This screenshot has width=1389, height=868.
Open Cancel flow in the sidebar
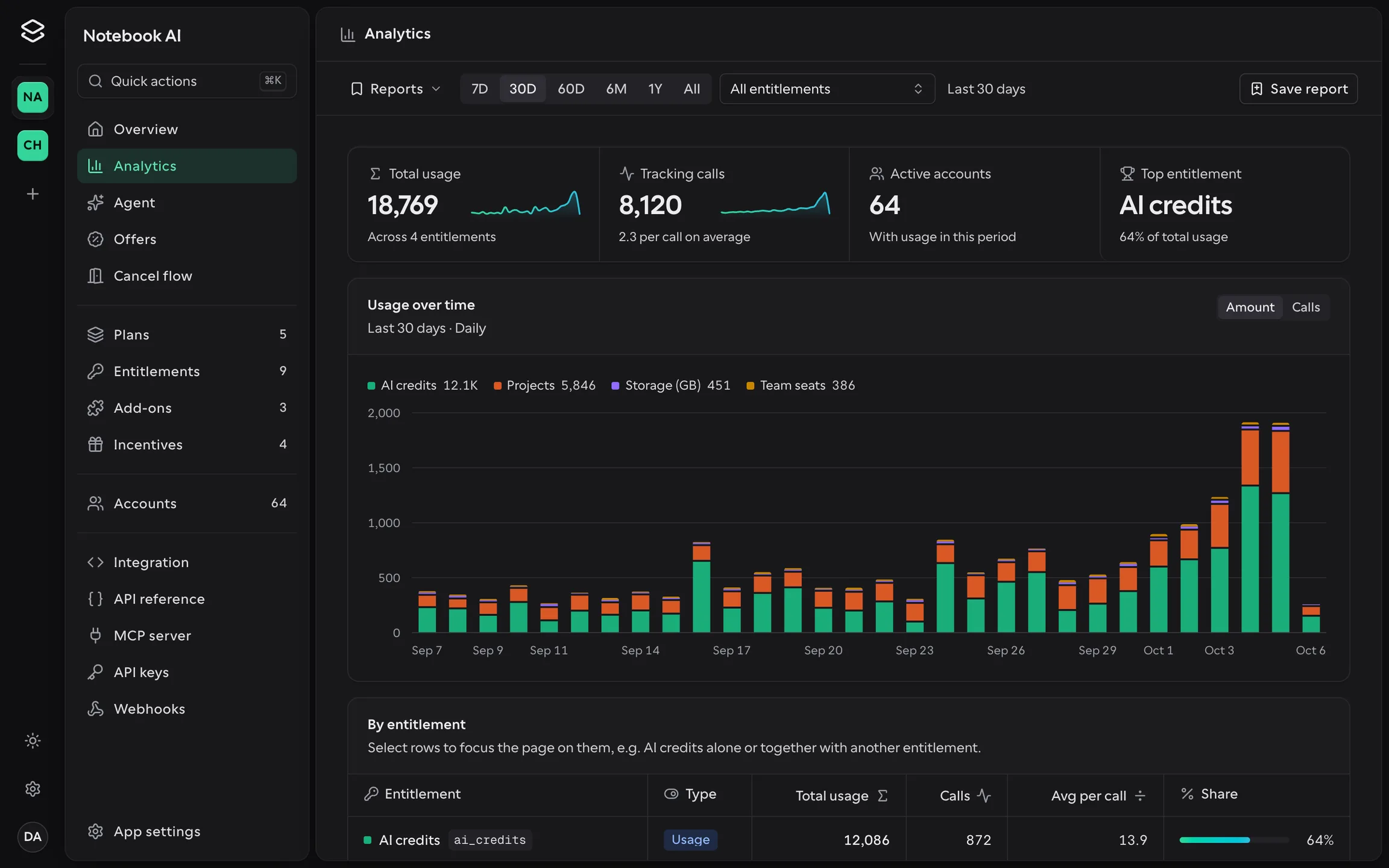(187, 276)
